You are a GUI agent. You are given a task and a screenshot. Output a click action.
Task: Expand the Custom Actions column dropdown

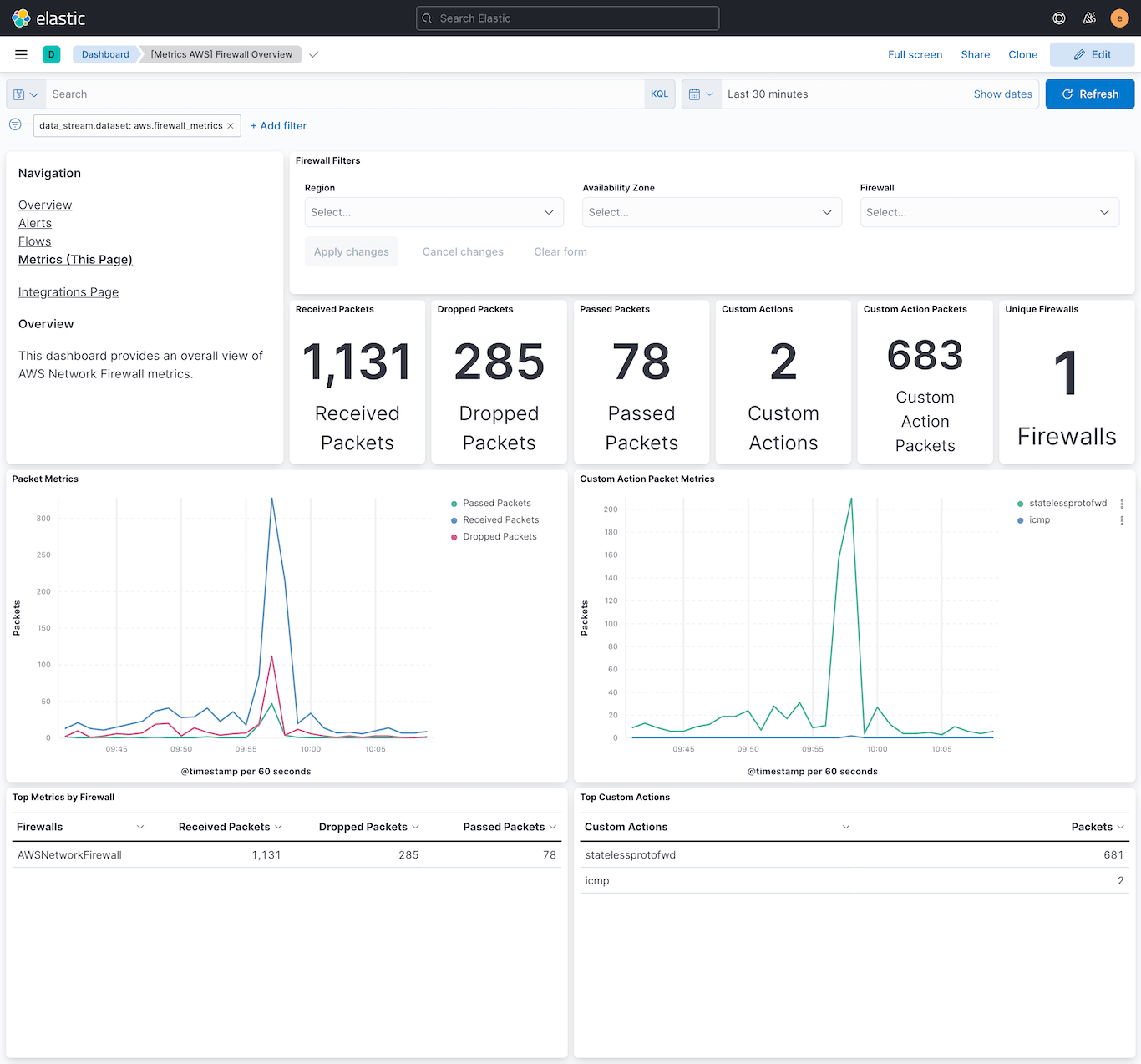(x=845, y=827)
